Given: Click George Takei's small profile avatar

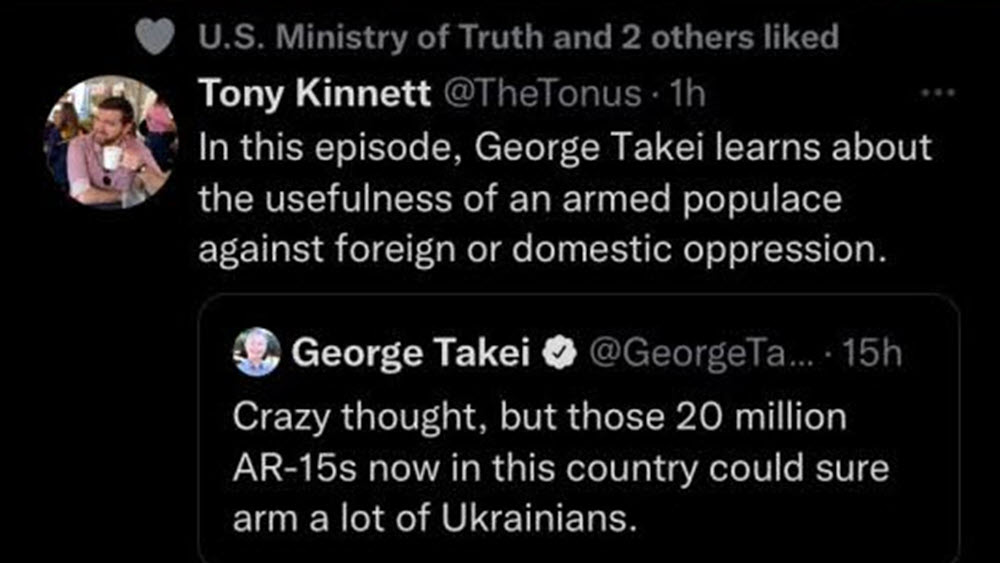Looking at the screenshot, I should click(x=257, y=352).
